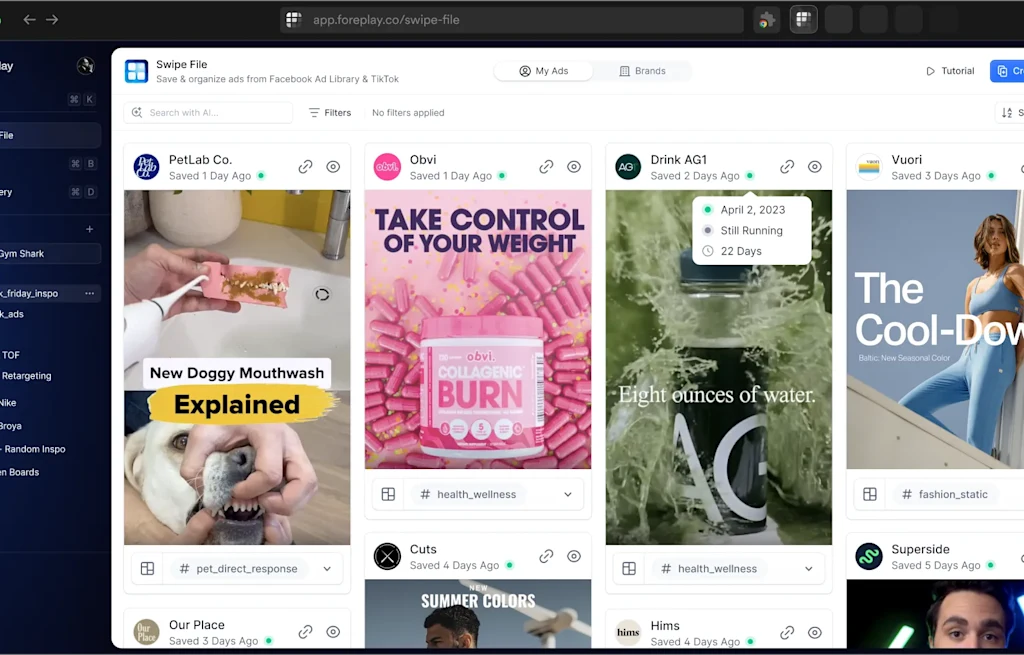The height and width of the screenshot is (655, 1024).
Task: Open the Tutorial video link
Action: tap(950, 71)
